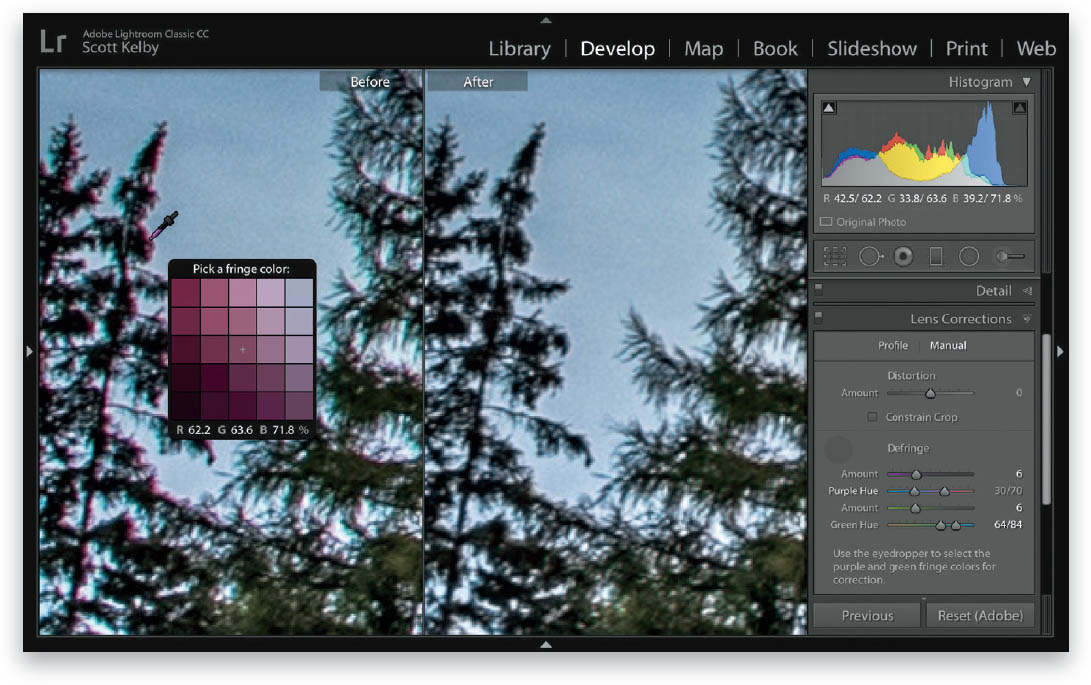Select the Adjustment Brush tool icon
This screenshot has width=1091, height=685.
pos(1010,257)
